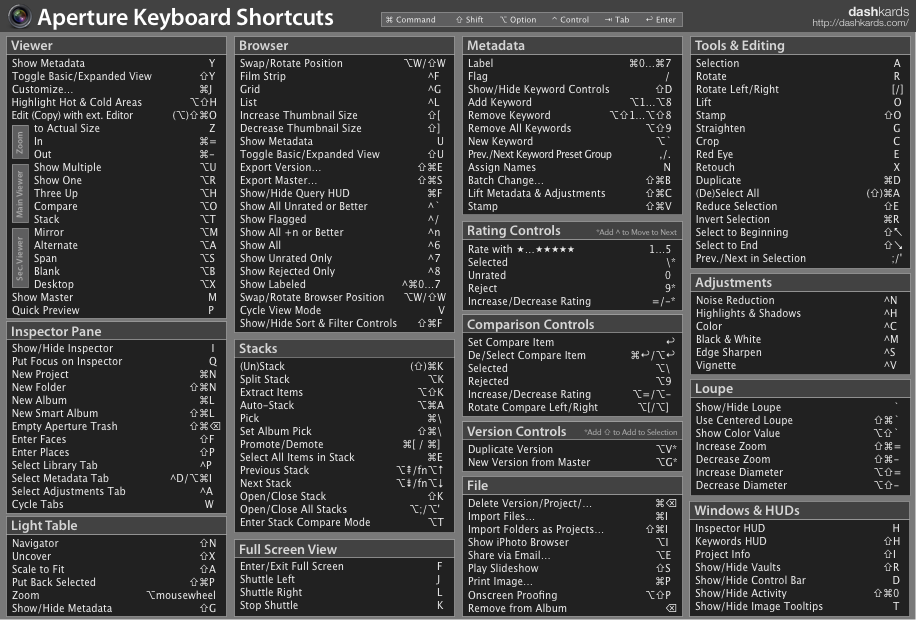Screen dimensions: 916x620
Task: Click the "Stop Shuttle" row
Action: click(x=342, y=605)
